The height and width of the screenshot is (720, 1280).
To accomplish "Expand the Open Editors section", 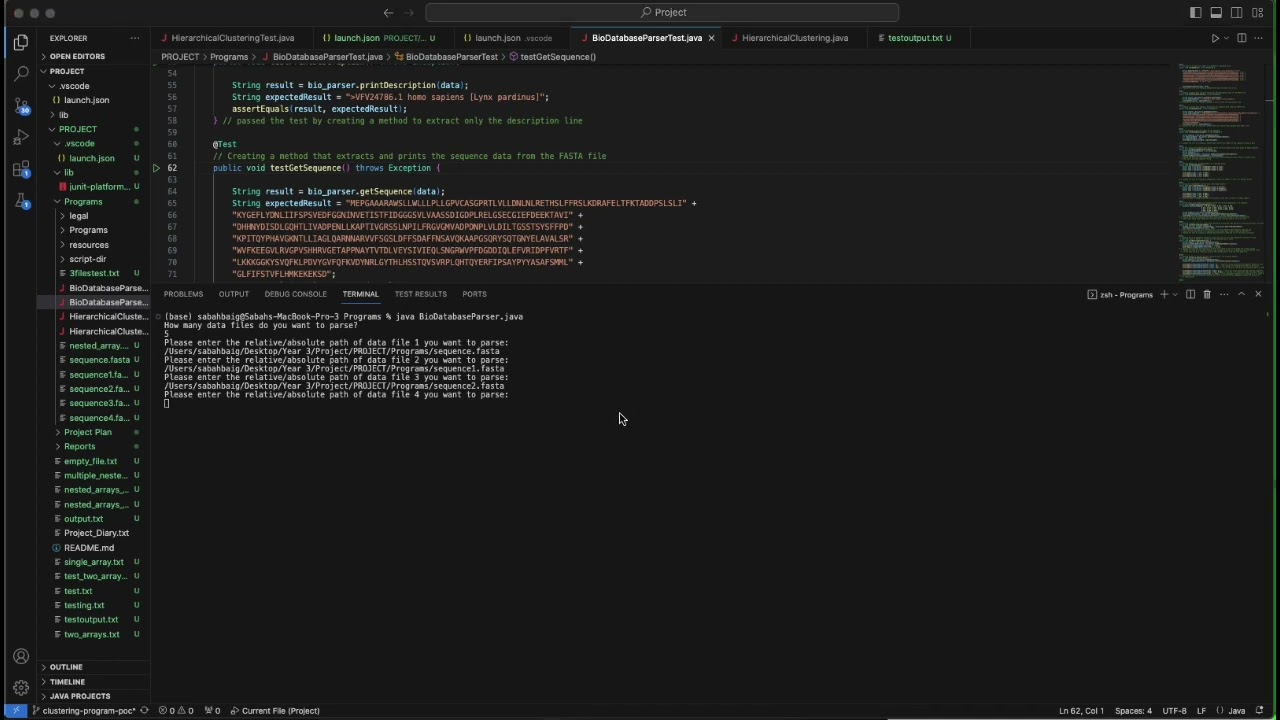I will [x=77, y=56].
